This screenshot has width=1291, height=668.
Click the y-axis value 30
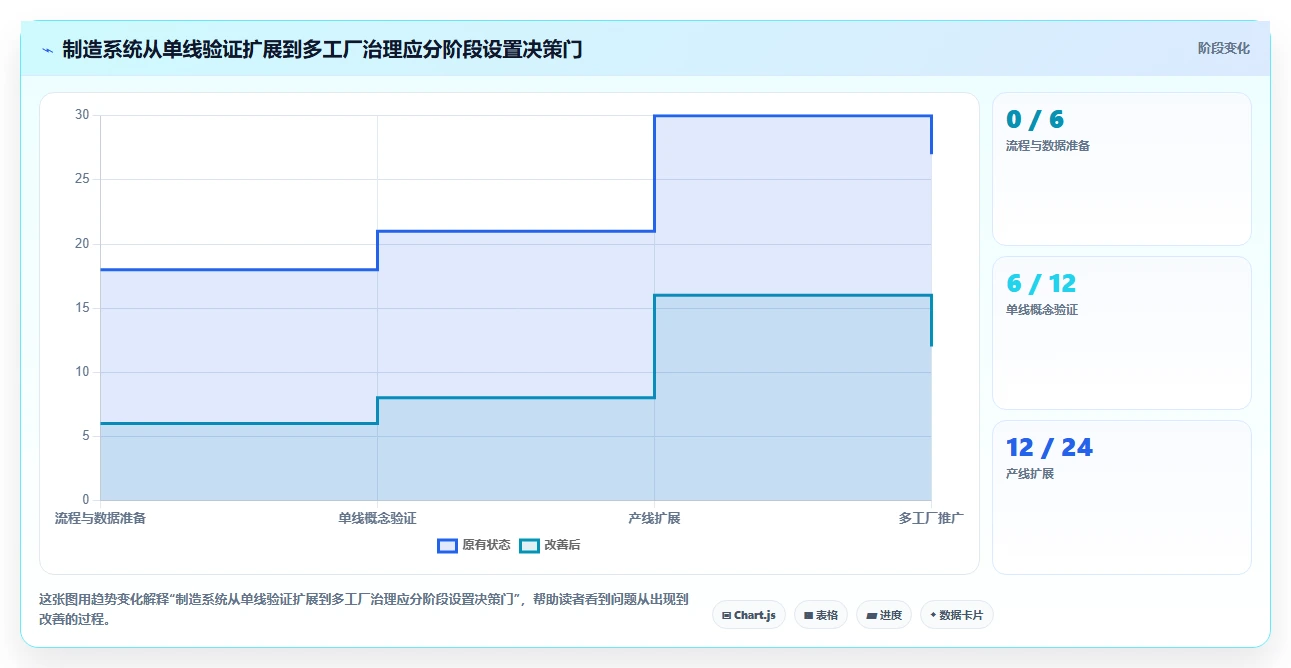click(83, 115)
